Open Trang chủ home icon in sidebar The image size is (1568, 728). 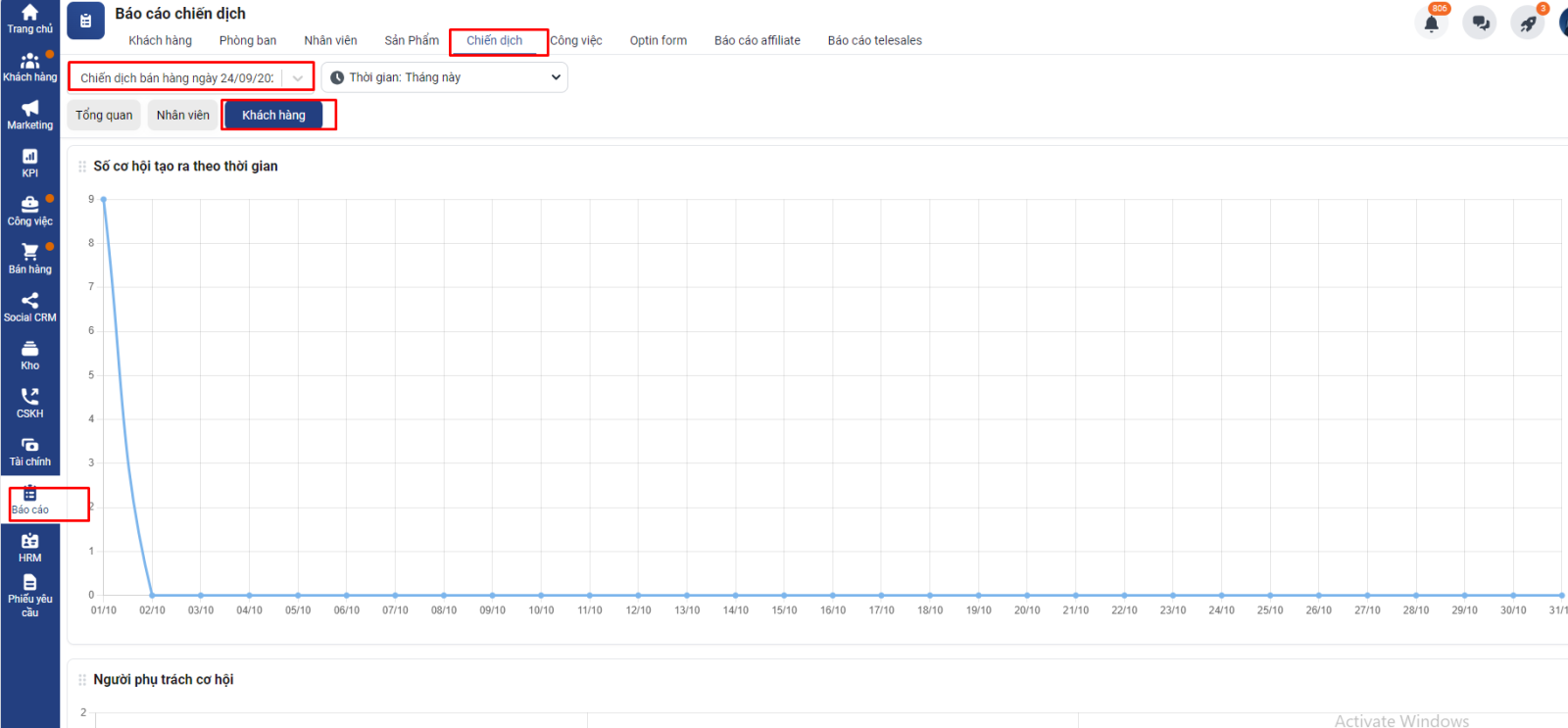tap(29, 19)
